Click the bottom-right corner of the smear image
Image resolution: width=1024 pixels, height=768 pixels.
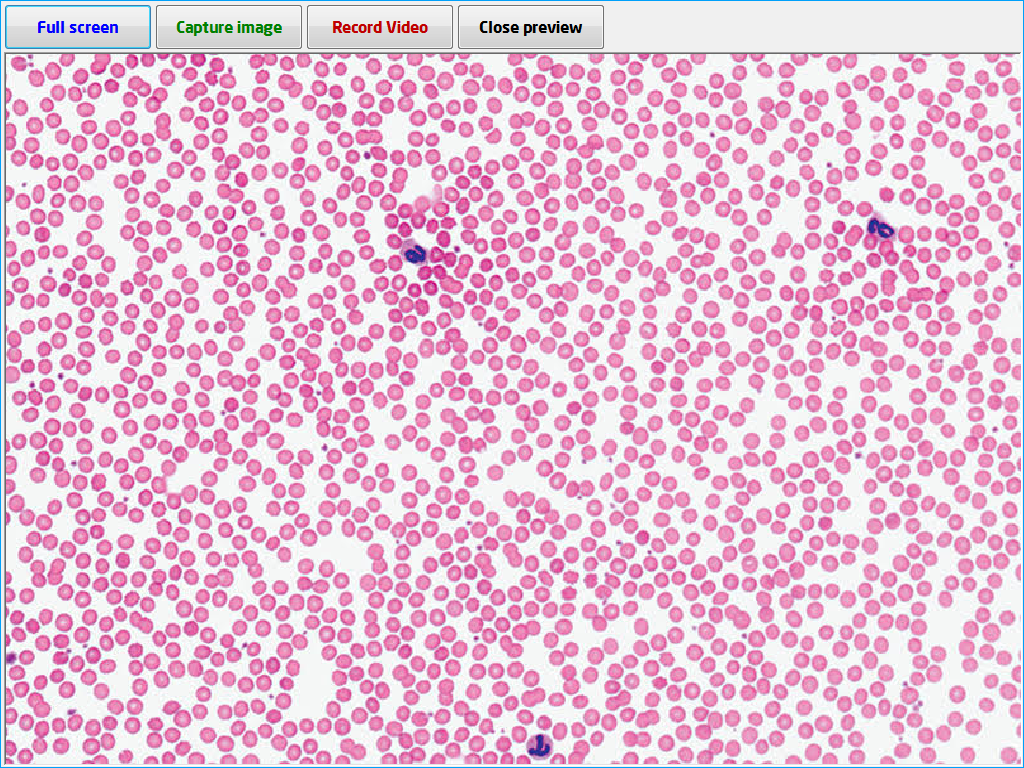click(1020, 763)
